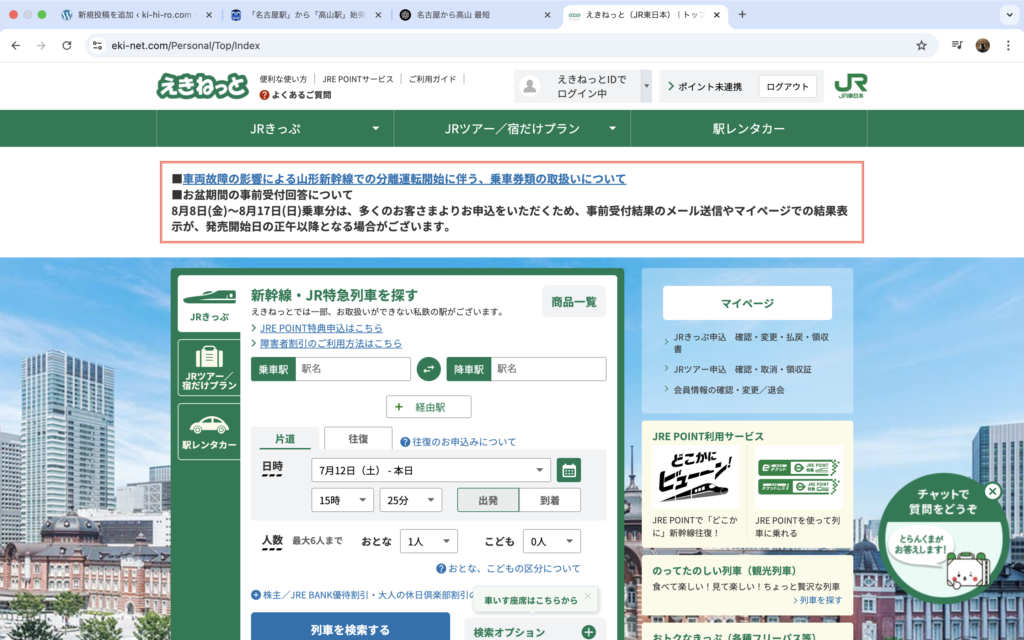Dismiss the wheelchair seat tooltip
This screenshot has width=1024, height=640.
[588, 596]
